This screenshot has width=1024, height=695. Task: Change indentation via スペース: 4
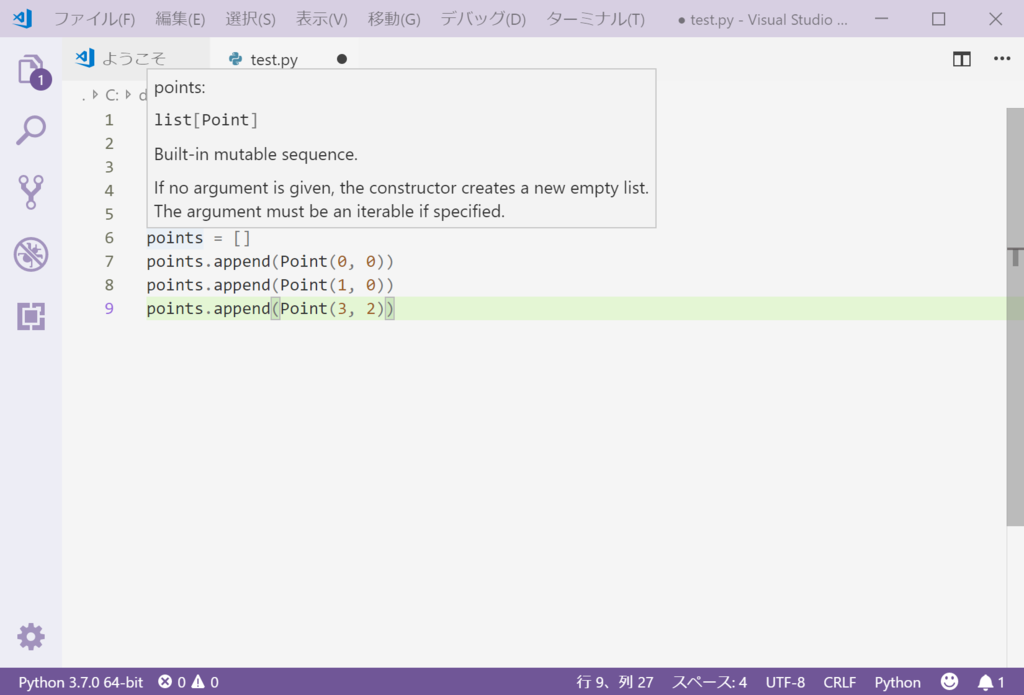(709, 683)
